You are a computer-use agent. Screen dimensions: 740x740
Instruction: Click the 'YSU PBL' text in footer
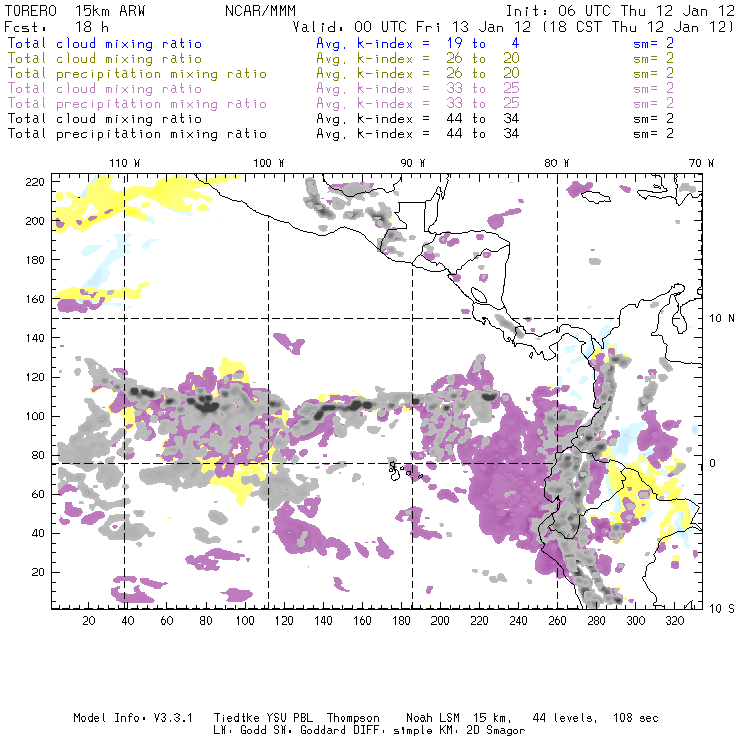[x=289, y=718]
